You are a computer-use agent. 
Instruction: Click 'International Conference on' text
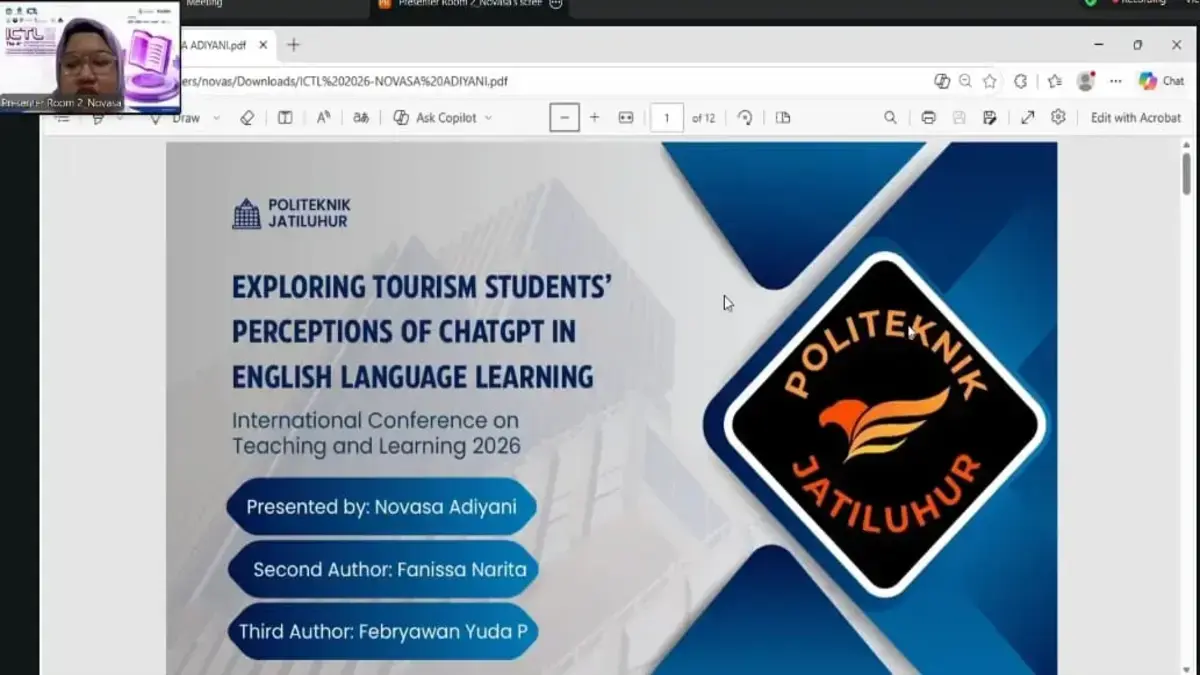pos(375,420)
